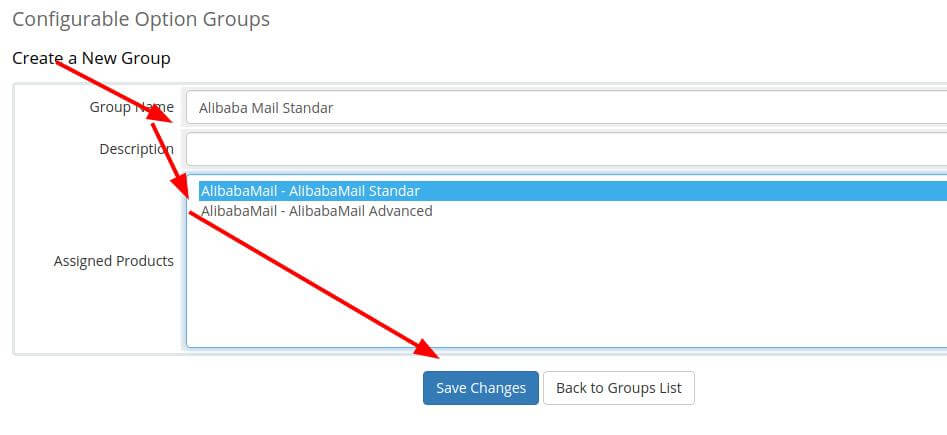This screenshot has height=435, width=947.
Task: Click the Description label
Action: tap(136, 149)
